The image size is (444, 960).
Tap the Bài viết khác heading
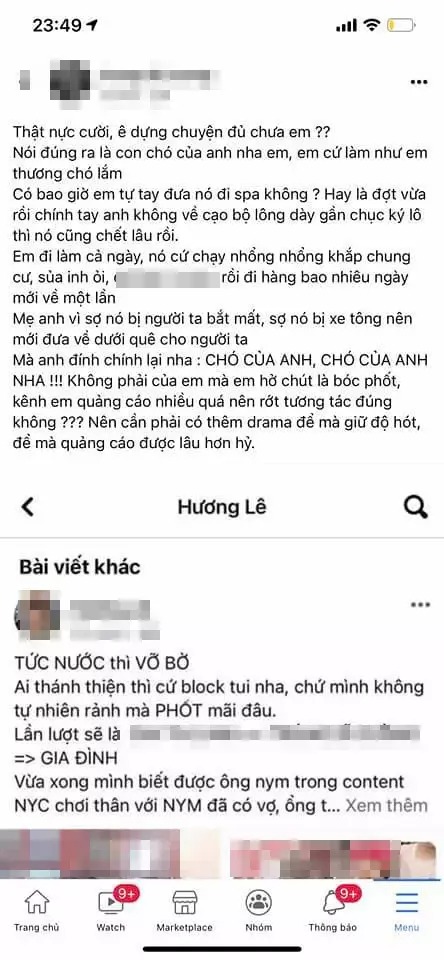pyautogui.click(x=80, y=566)
